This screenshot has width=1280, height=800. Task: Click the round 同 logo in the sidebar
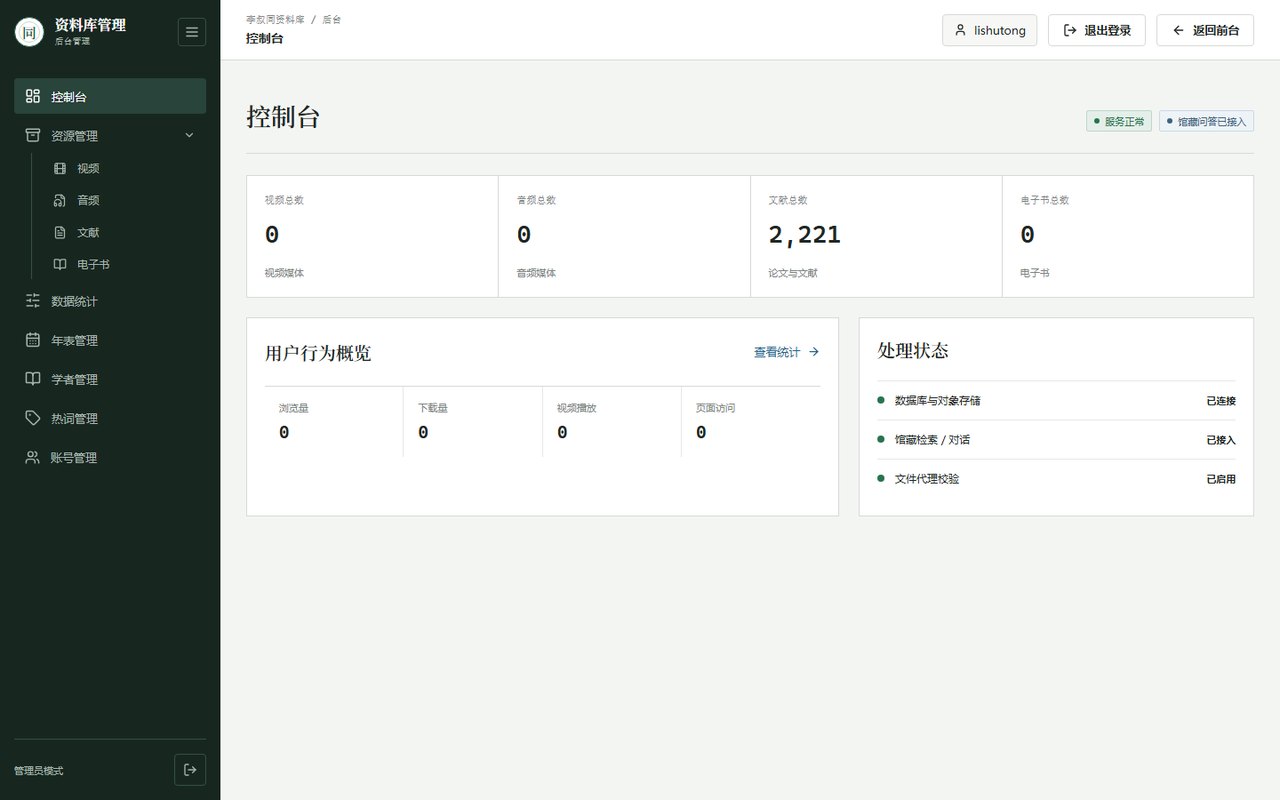tap(30, 31)
